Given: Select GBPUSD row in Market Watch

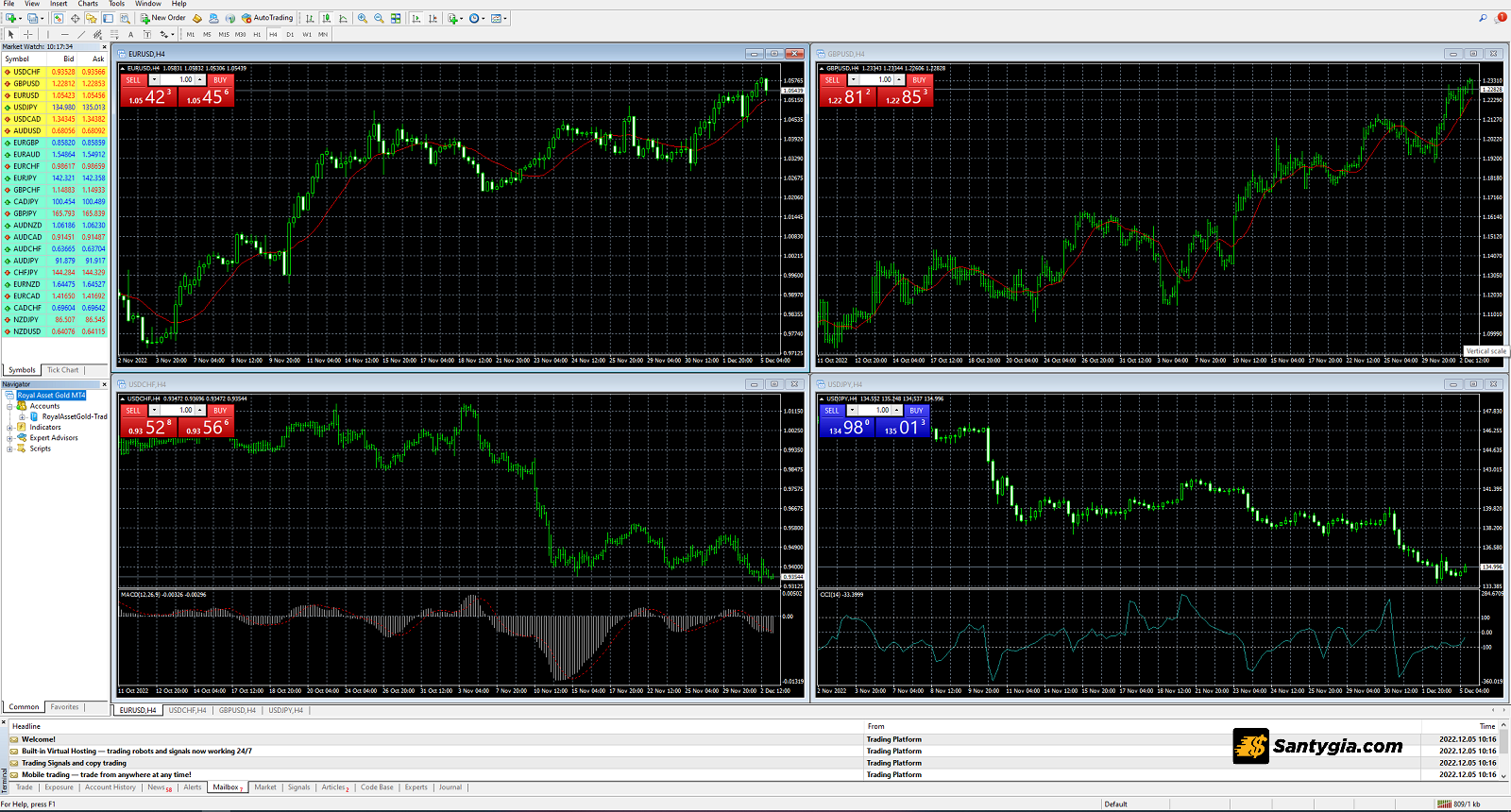Looking at the screenshot, I should click(x=26, y=84).
